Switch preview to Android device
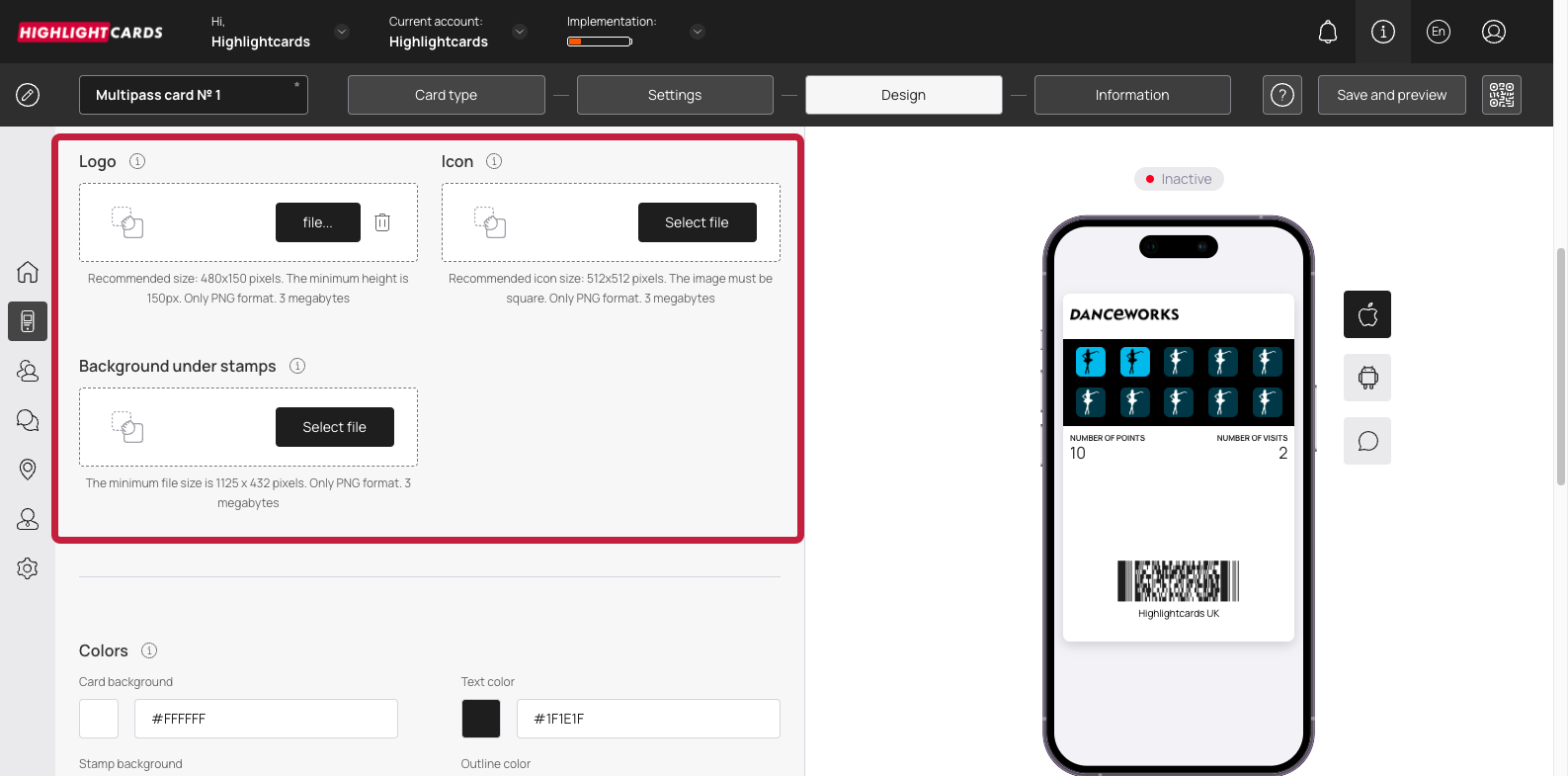The image size is (1568, 776). (x=1367, y=378)
